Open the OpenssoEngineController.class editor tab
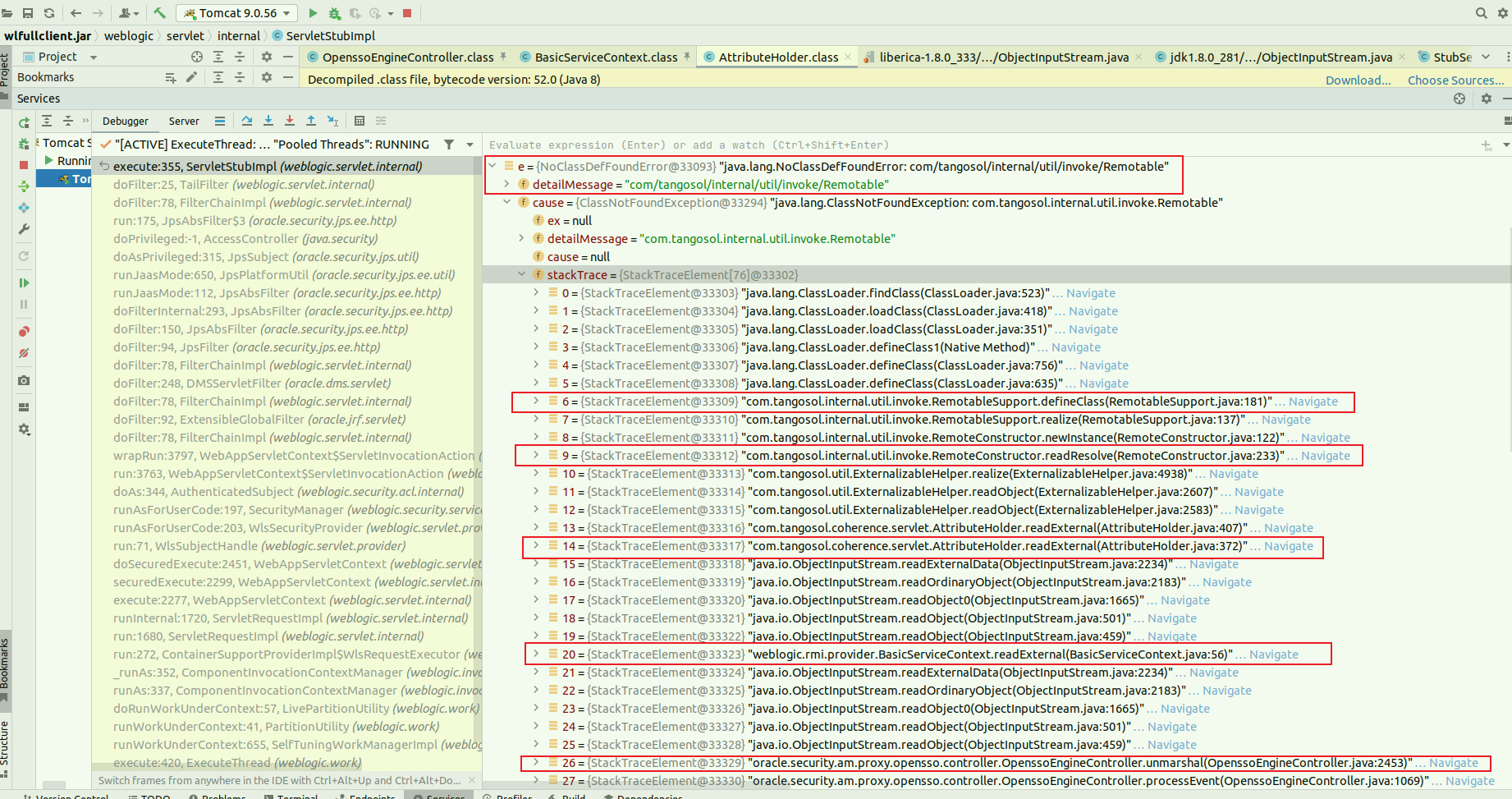The width and height of the screenshot is (1512, 799). (x=407, y=57)
